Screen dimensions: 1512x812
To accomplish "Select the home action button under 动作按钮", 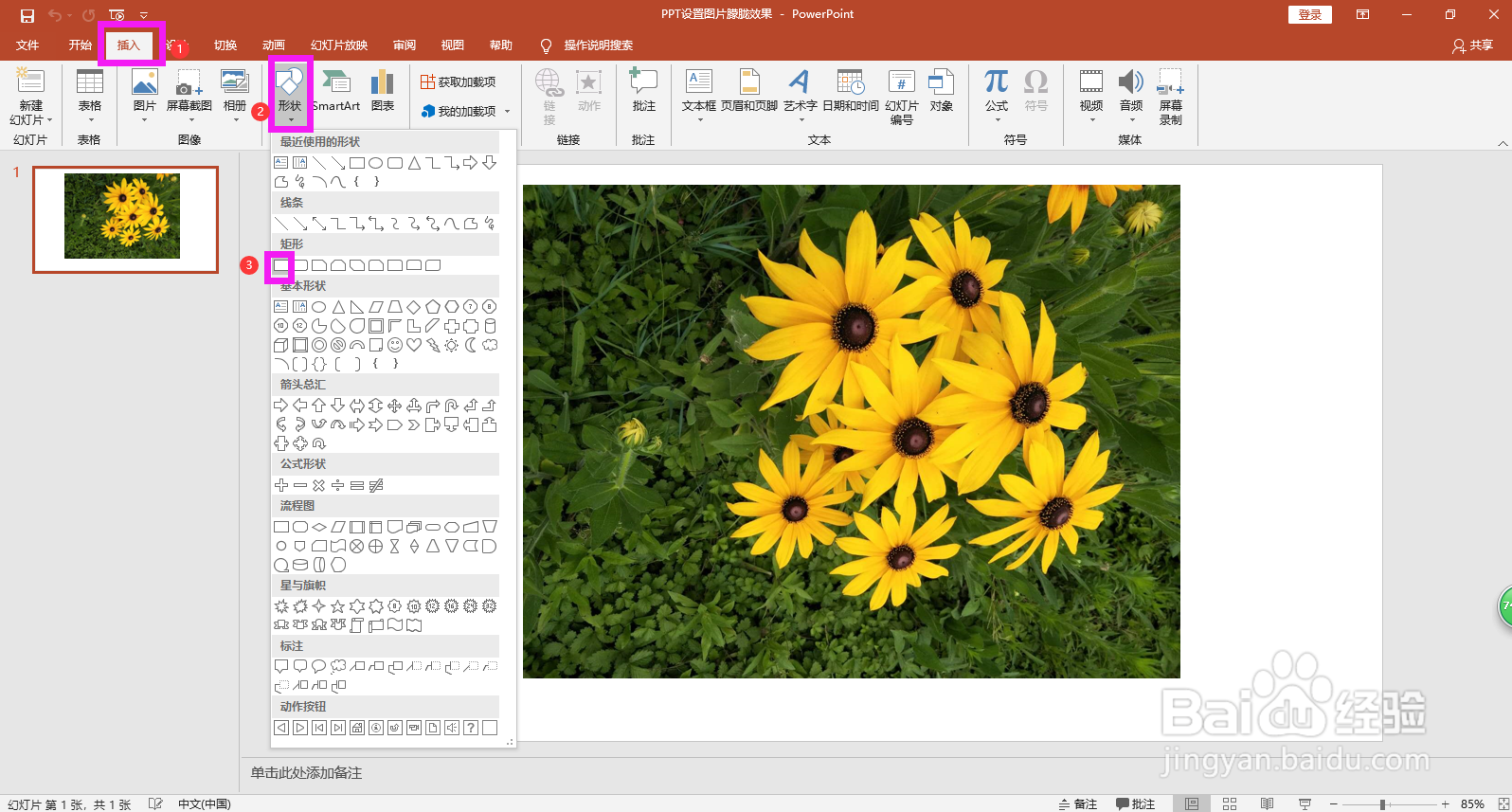I will coord(357,728).
